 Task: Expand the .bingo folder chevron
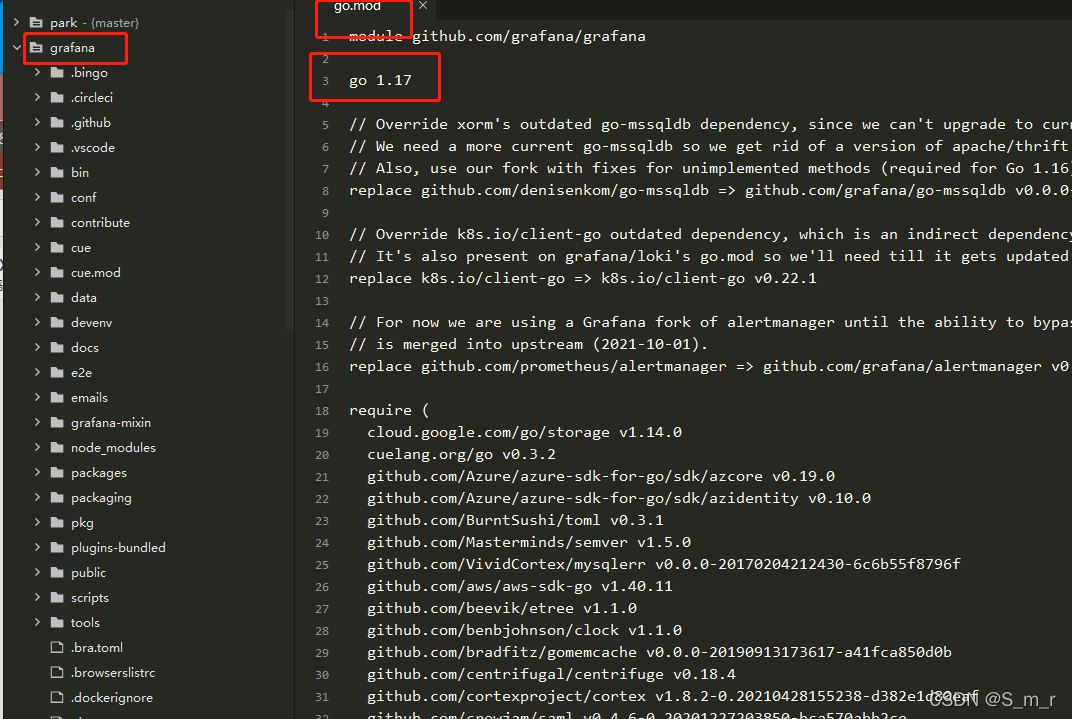click(38, 72)
